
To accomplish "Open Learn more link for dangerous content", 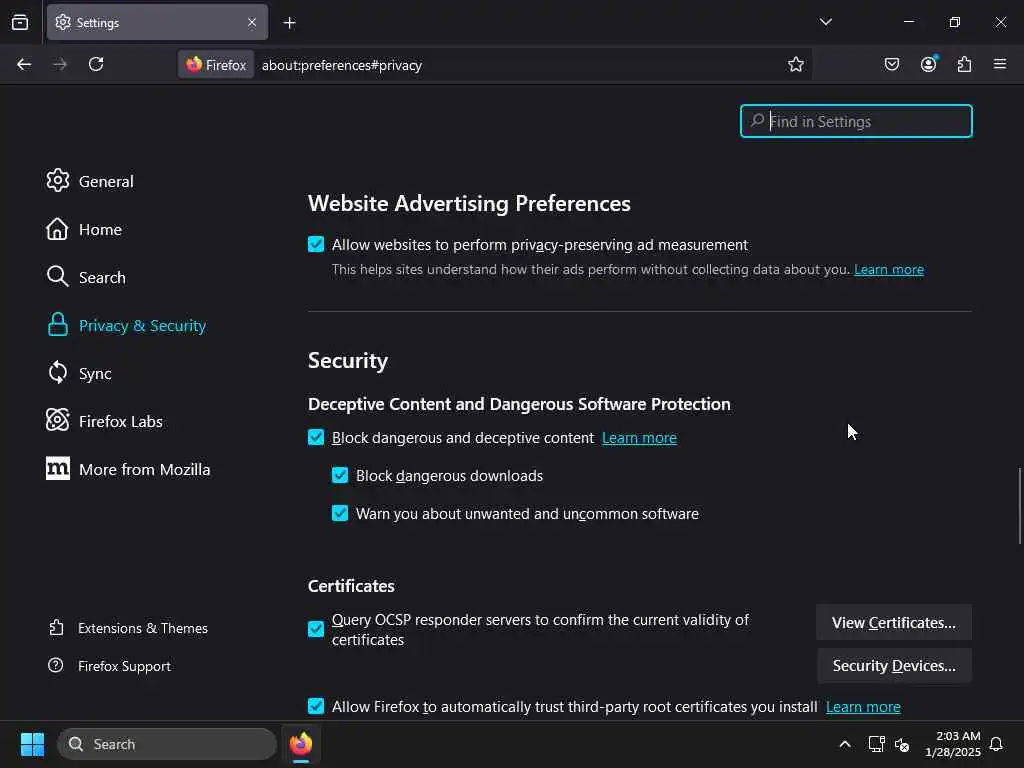I will 639,438.
